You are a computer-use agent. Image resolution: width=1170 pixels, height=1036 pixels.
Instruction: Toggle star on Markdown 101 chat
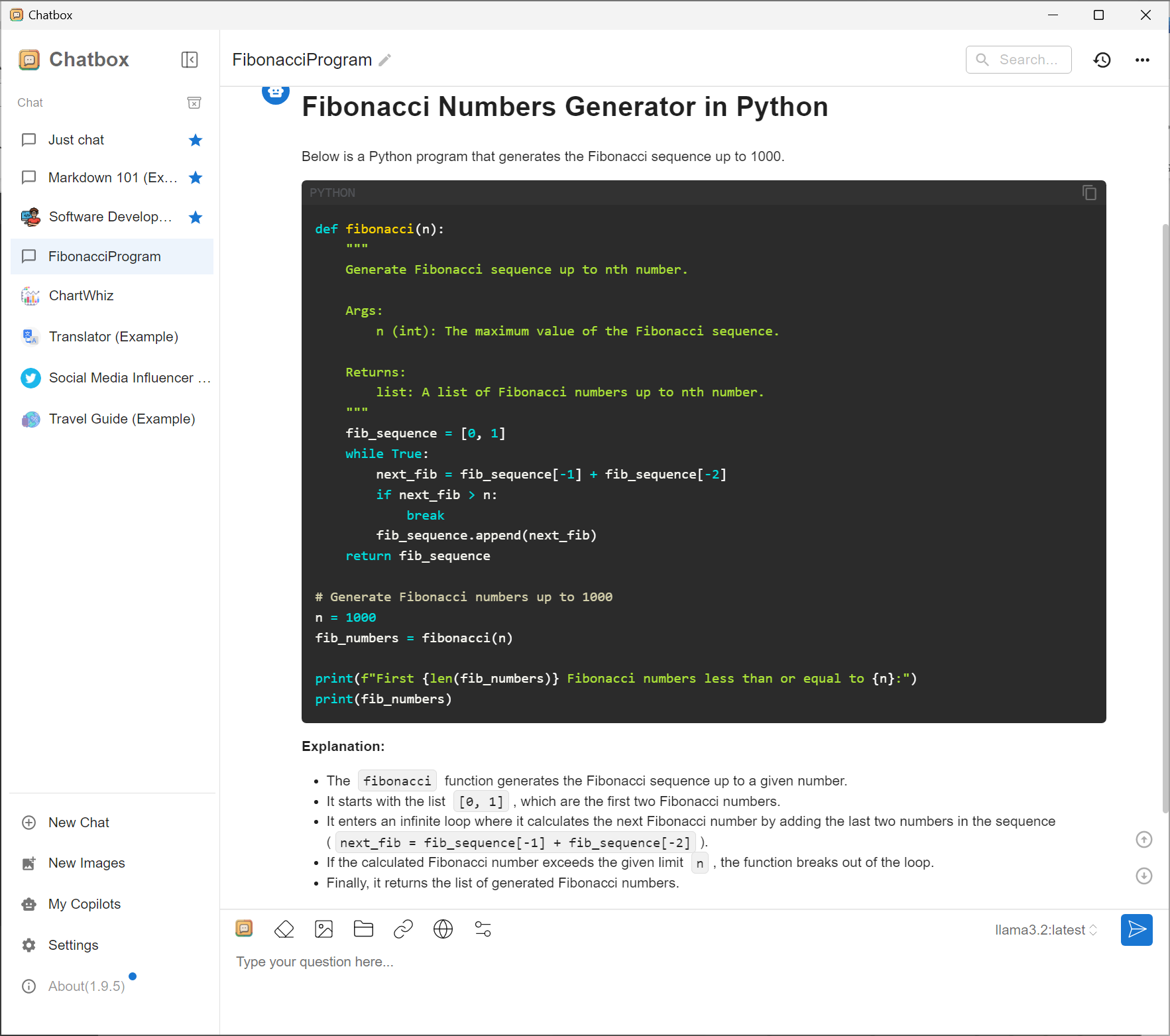pos(196,178)
